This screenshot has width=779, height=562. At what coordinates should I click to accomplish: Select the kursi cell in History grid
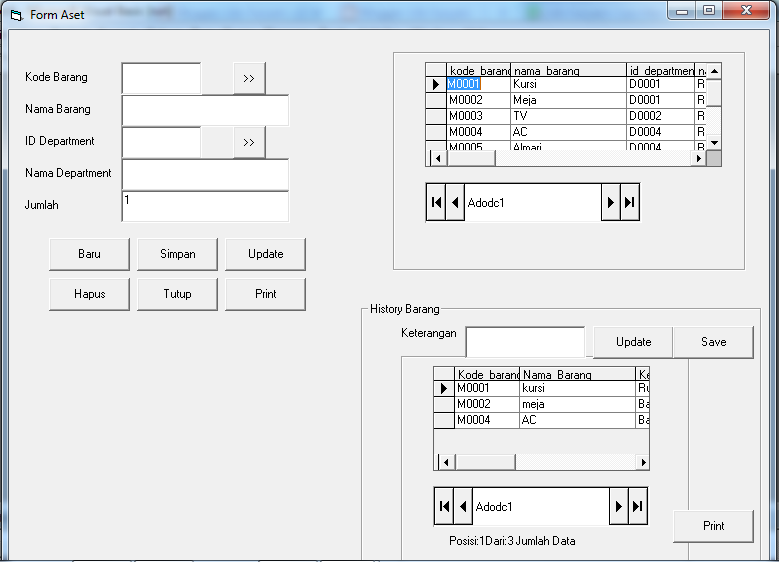click(577, 388)
